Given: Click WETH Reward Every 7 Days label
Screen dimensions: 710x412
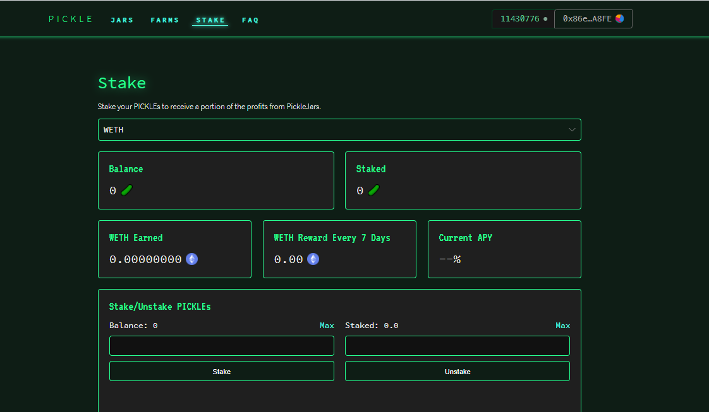Looking at the screenshot, I should click(x=332, y=238).
